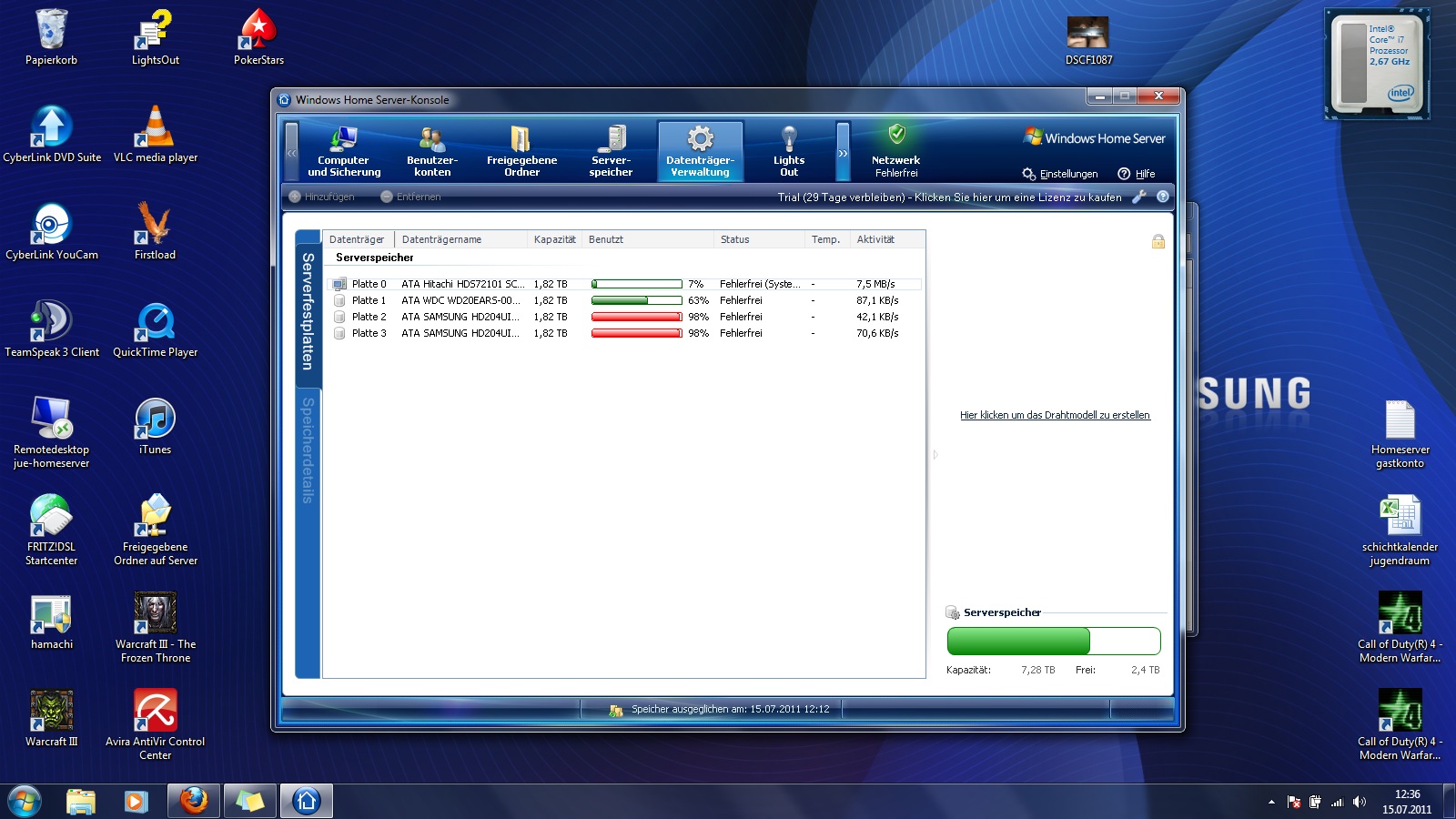Viewport: 1456px width, 819px height.
Task: Open Papierkorb desktop icon
Action: pos(51,38)
